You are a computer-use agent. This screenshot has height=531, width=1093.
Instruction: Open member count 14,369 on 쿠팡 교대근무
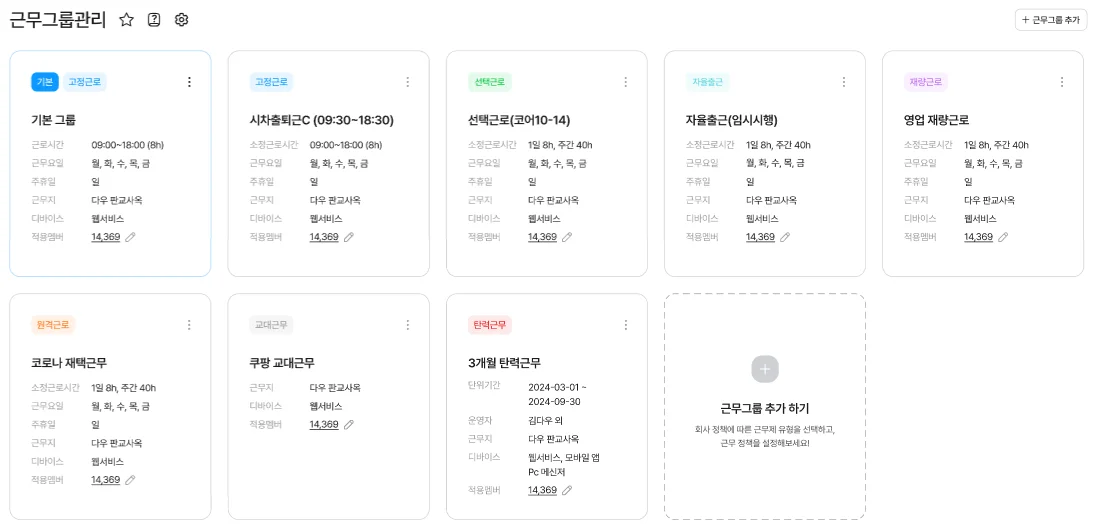[x=324, y=424]
